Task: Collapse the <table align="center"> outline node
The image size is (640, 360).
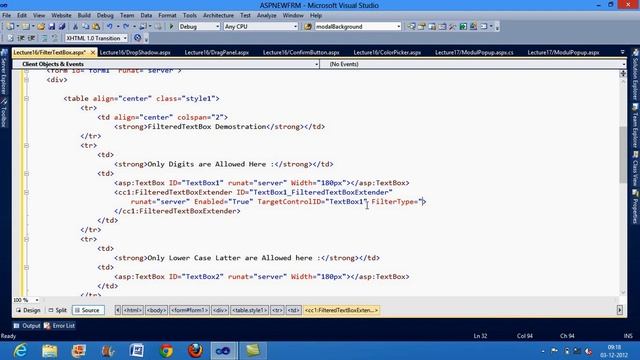Action: tap(26, 98)
